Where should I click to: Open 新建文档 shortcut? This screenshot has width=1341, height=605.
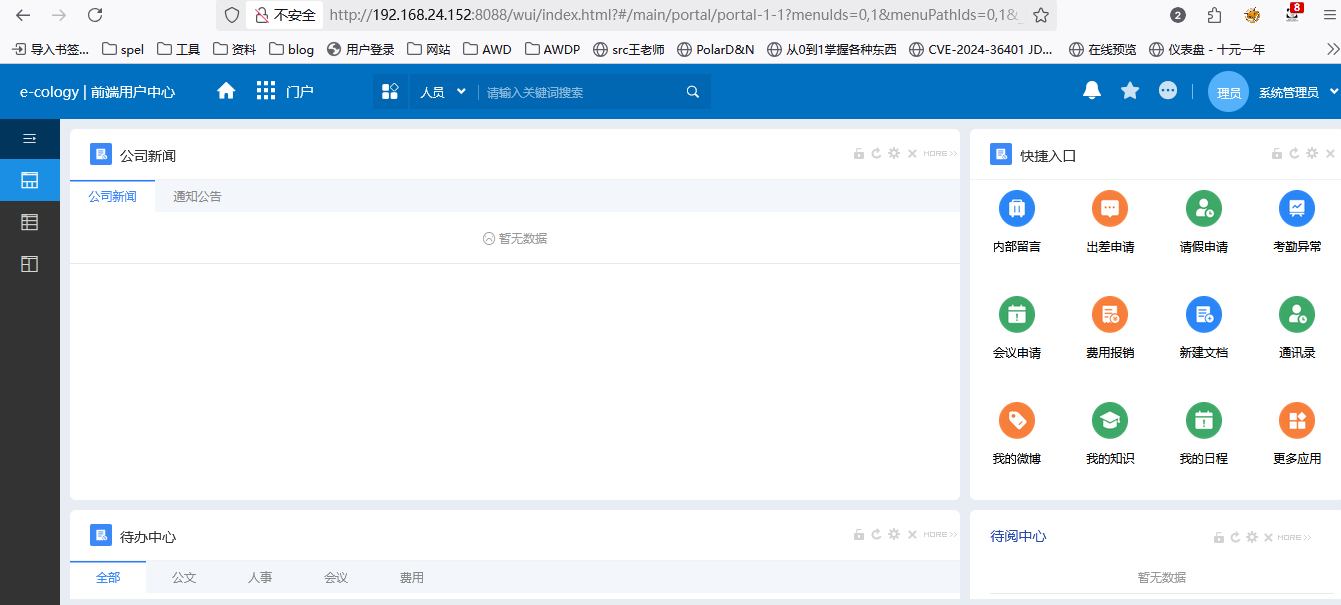pos(1204,328)
